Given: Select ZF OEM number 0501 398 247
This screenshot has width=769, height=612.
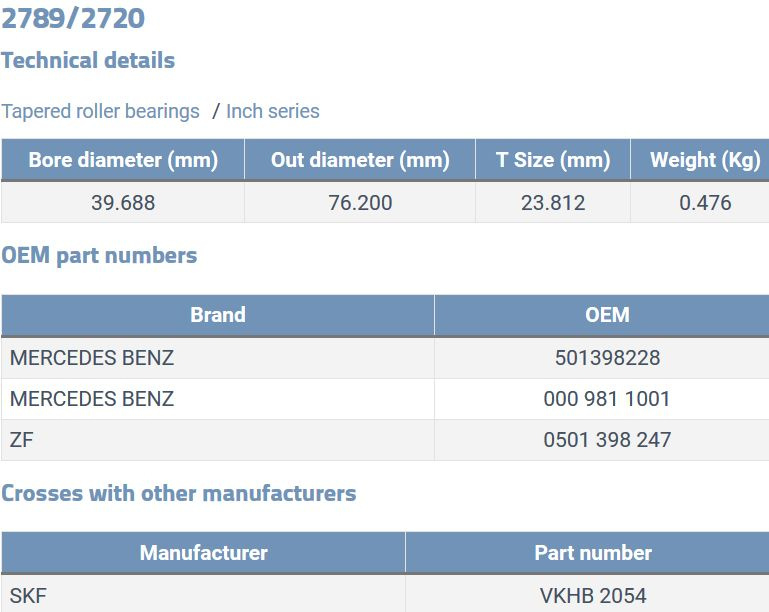Looking at the screenshot, I should (x=607, y=440).
